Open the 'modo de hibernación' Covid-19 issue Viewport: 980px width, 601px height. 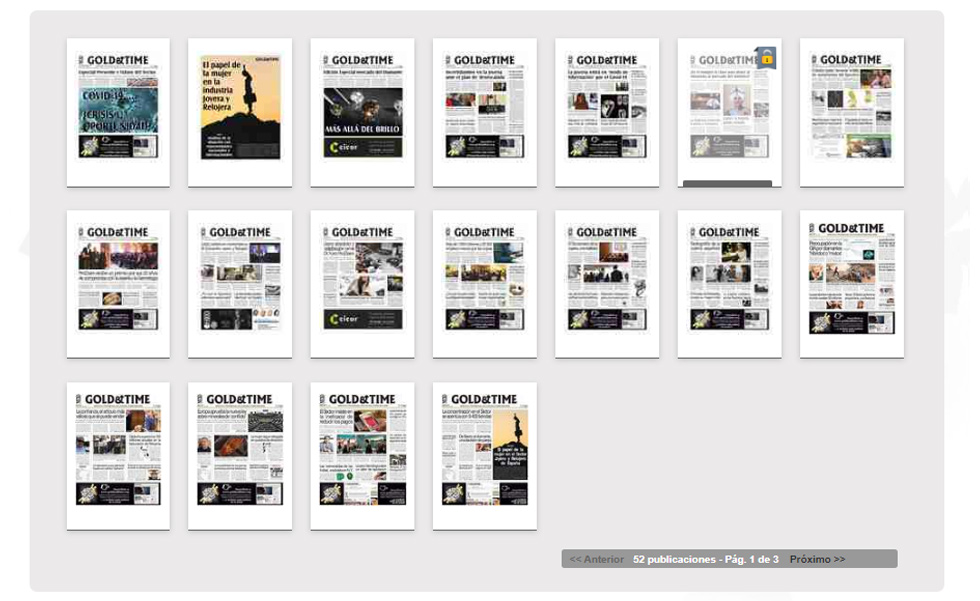tap(607, 112)
